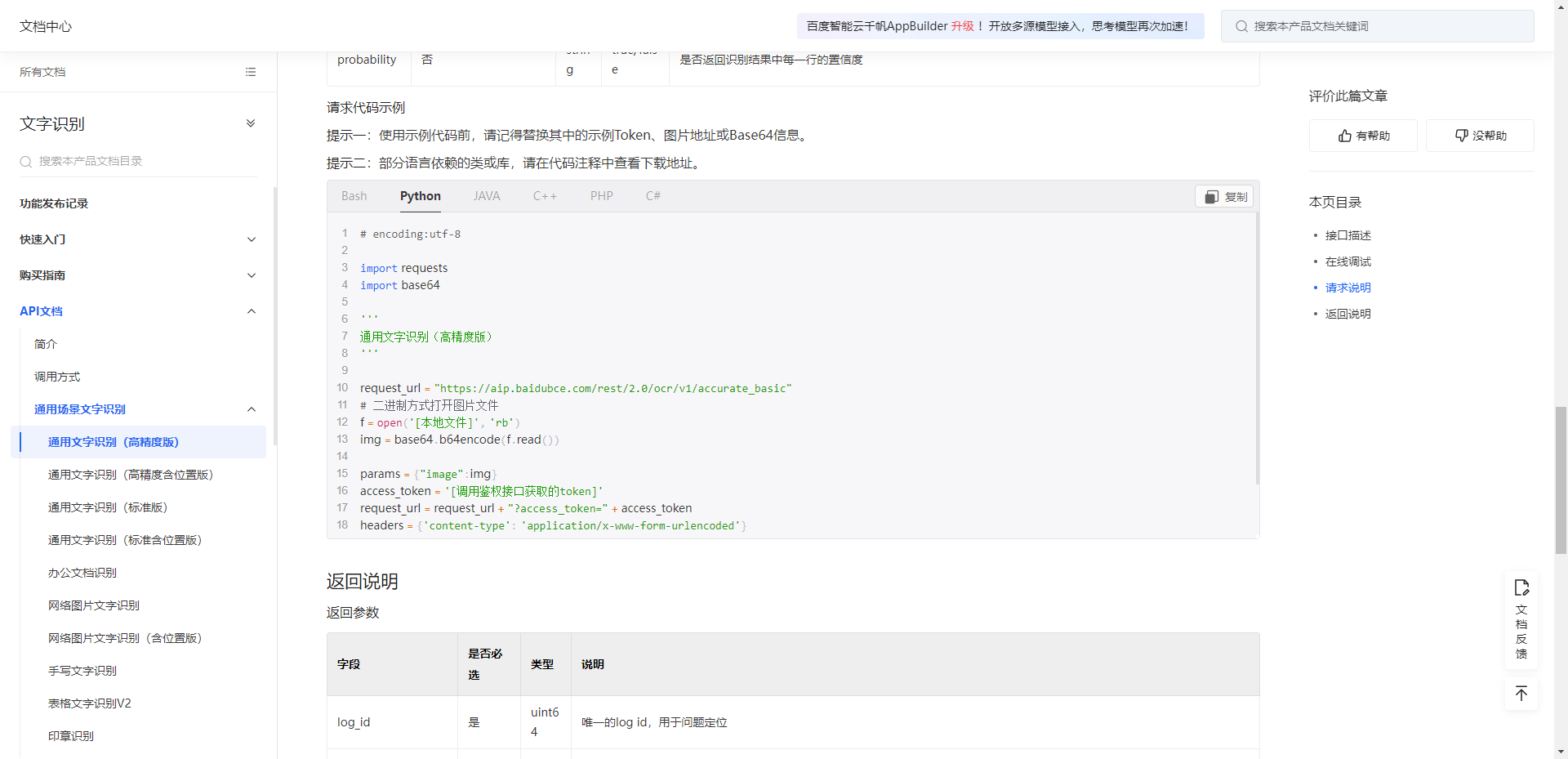Focus the 搜索本产品文档关键词 search field
Image resolution: width=1568 pixels, height=759 pixels.
click(x=1378, y=26)
